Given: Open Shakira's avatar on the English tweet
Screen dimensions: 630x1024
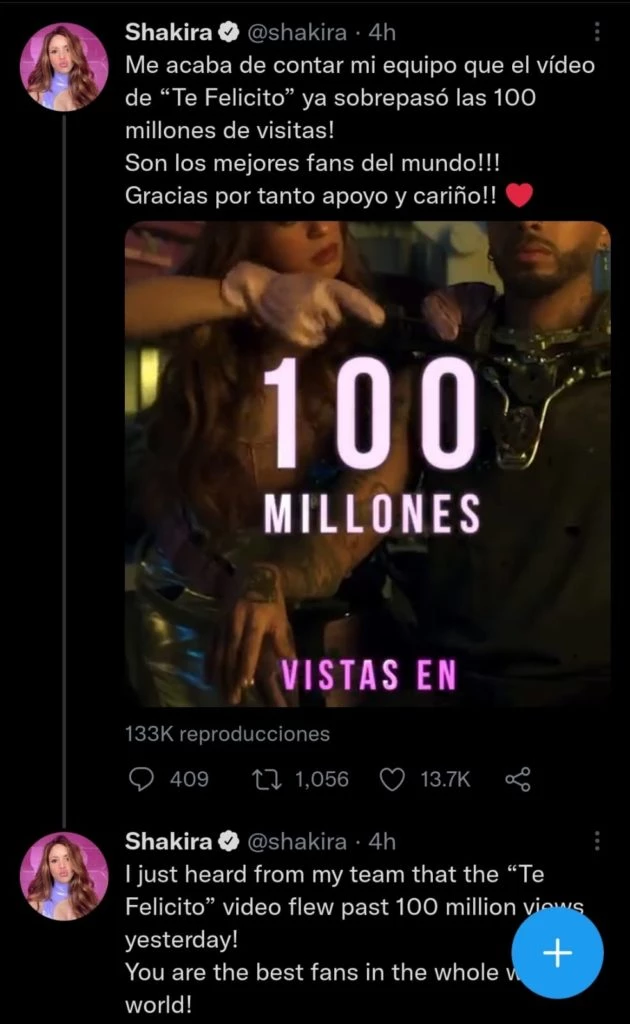Looking at the screenshot, I should 65,874.
